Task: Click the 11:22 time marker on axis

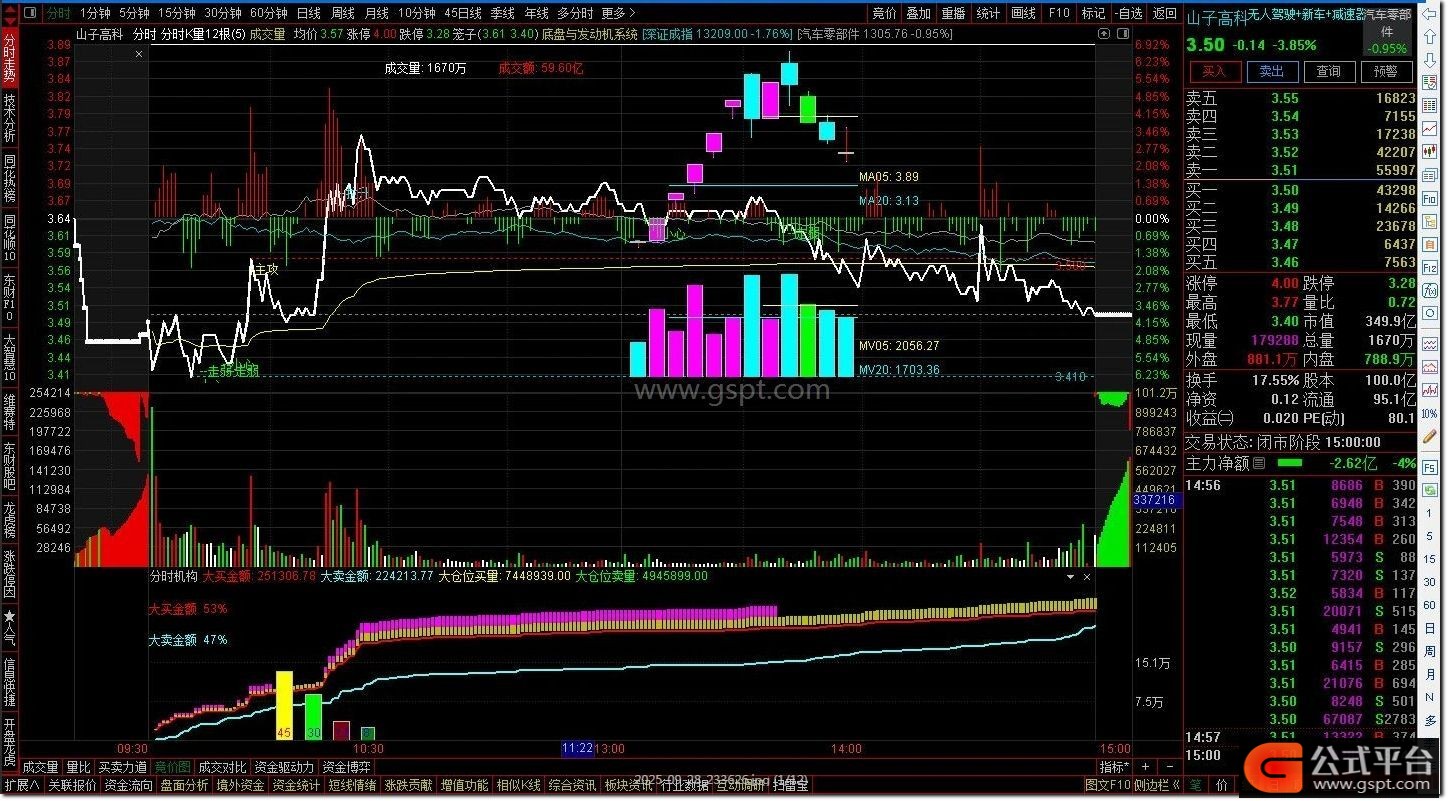Action: [578, 748]
